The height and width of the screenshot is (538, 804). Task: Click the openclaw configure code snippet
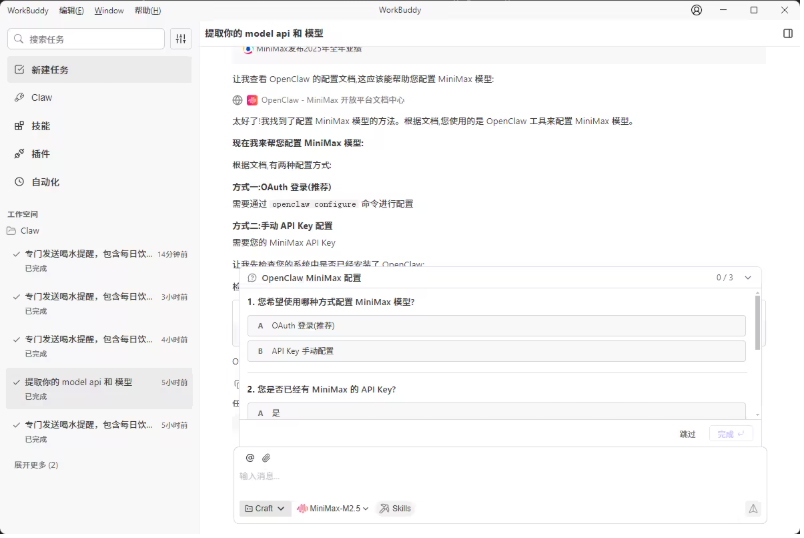click(314, 204)
